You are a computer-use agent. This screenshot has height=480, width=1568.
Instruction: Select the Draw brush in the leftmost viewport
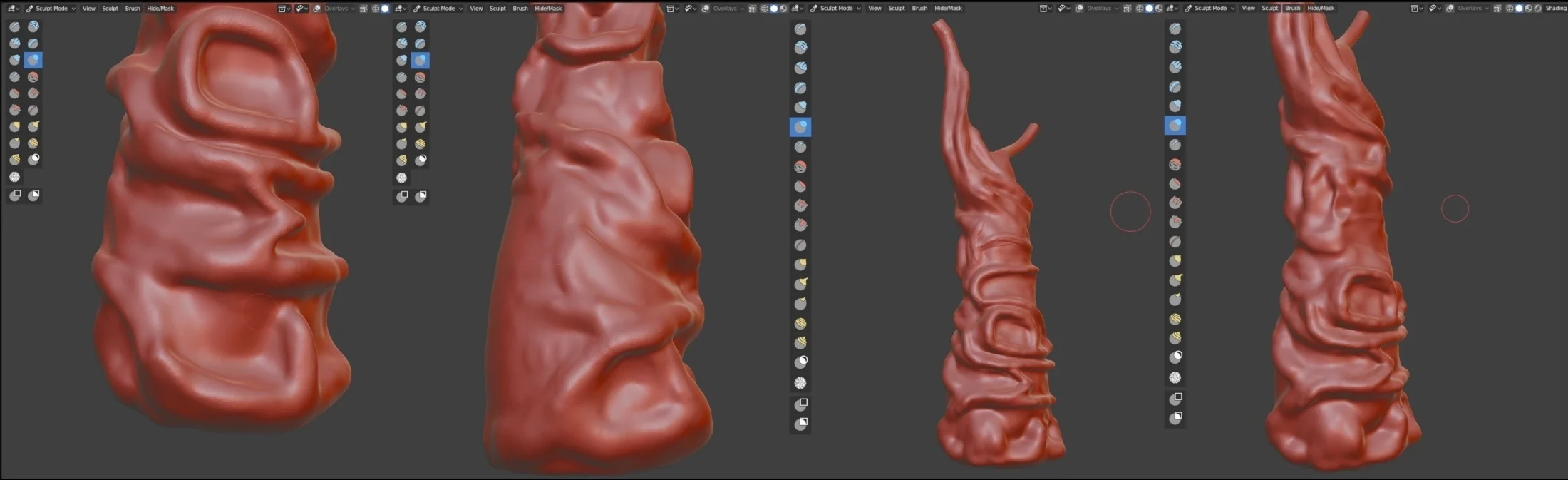point(14,26)
